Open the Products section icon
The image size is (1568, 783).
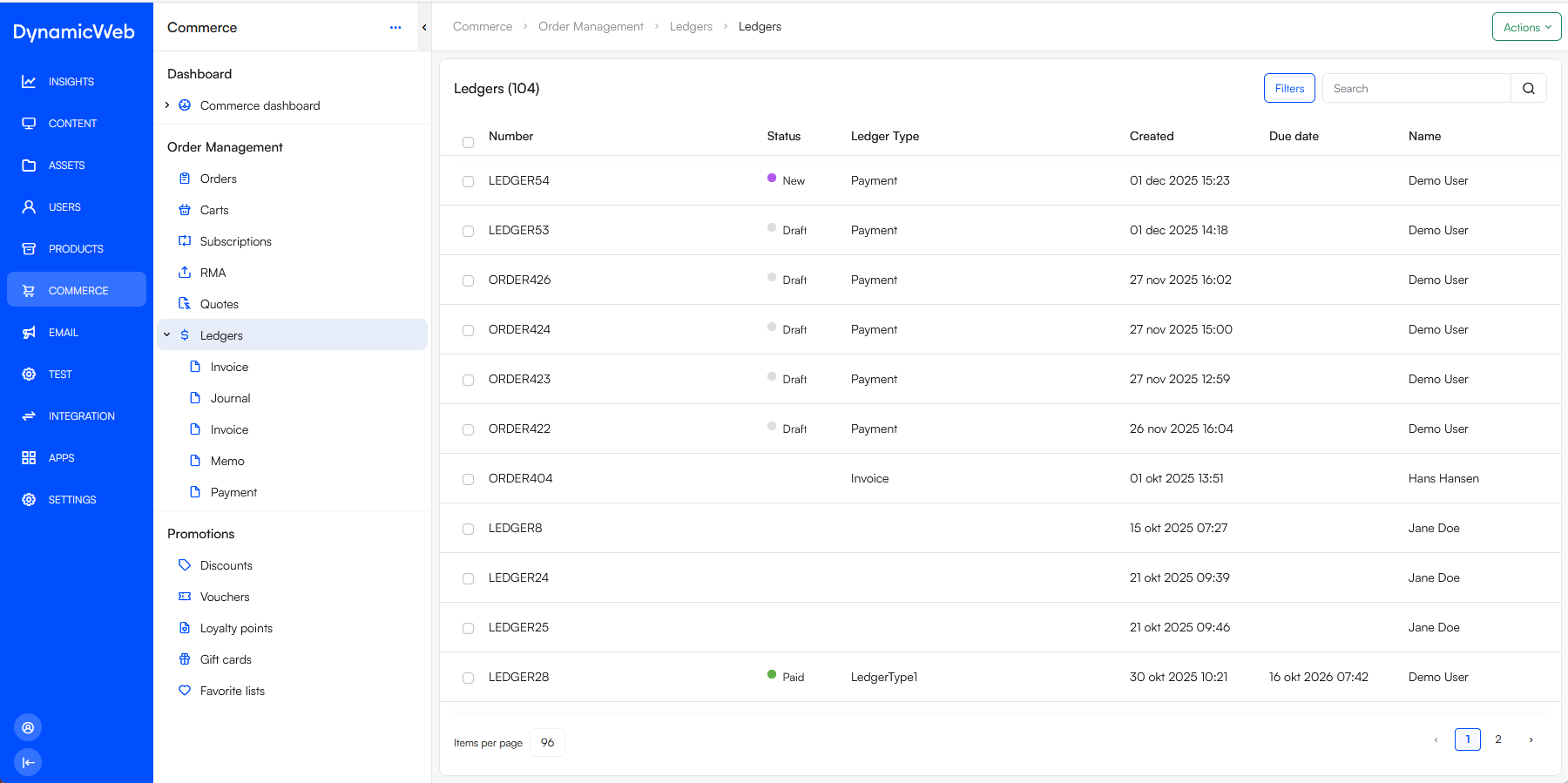coord(29,249)
